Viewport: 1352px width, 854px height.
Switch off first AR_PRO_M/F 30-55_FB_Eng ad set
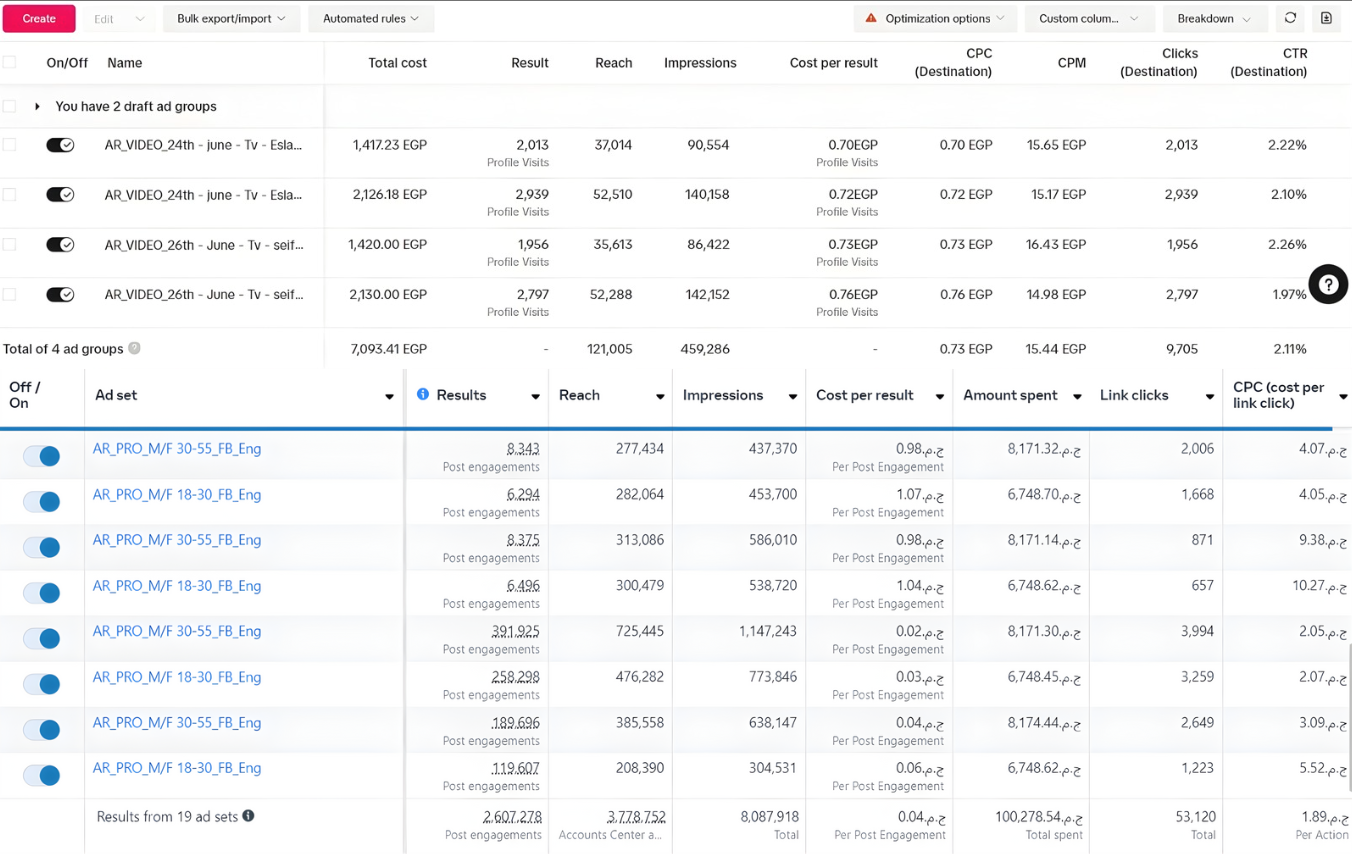pyautogui.click(x=42, y=456)
